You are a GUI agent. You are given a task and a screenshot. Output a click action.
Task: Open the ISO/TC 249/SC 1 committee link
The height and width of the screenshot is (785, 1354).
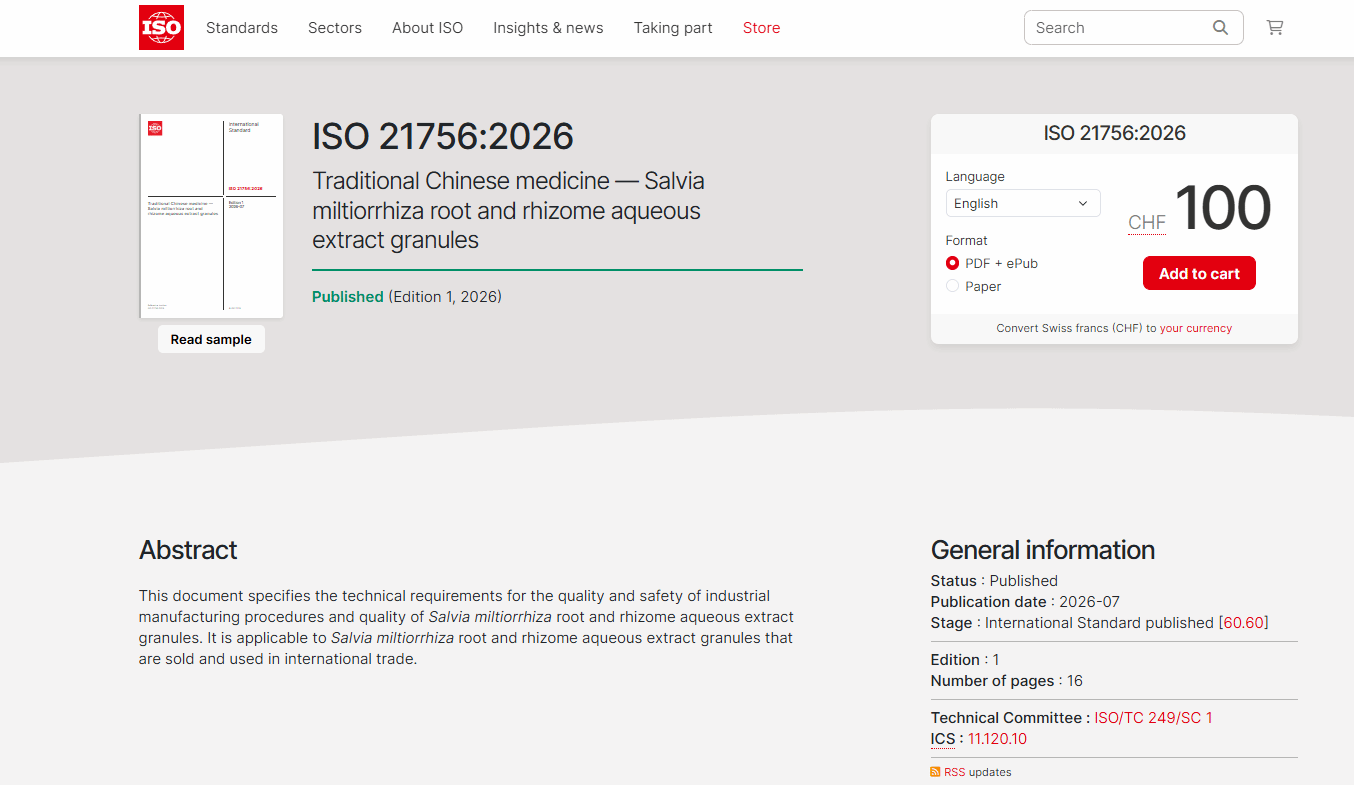click(x=1153, y=717)
